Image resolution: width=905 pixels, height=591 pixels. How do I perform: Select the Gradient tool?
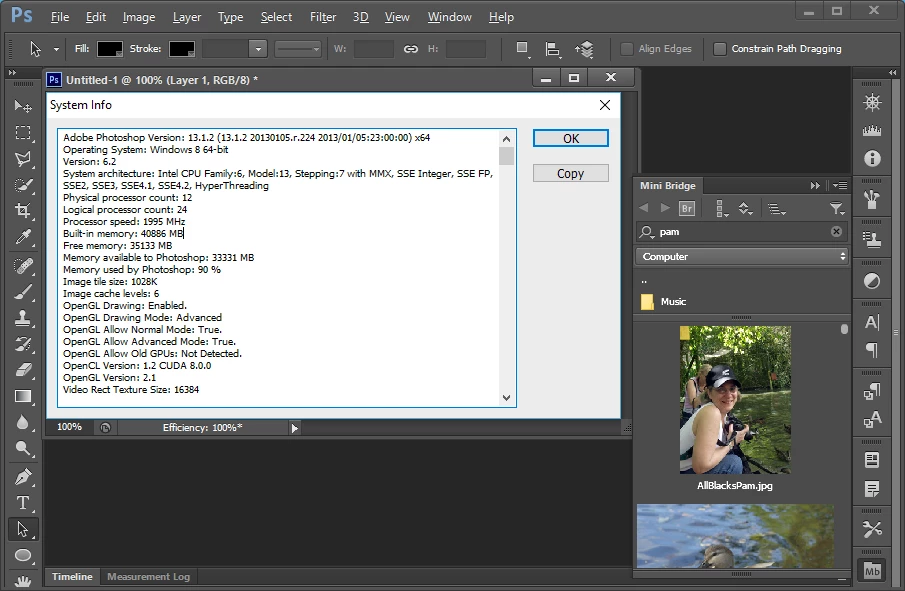tap(23, 396)
